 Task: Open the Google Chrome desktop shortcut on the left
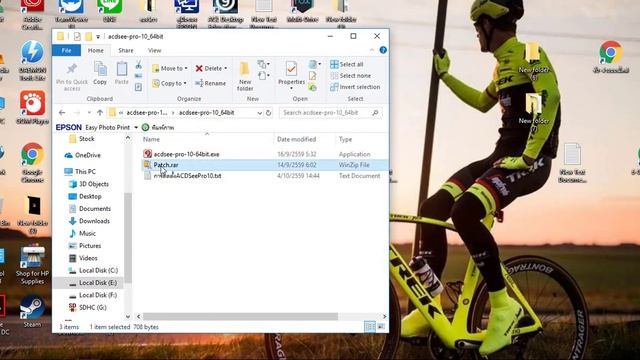pyautogui.click(x=32, y=162)
